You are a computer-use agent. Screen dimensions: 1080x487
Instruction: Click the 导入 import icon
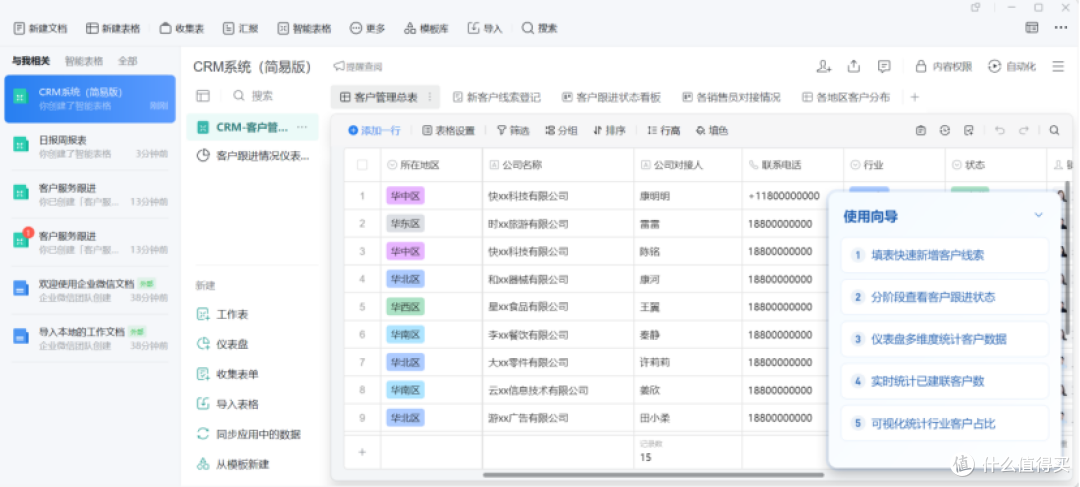(x=473, y=28)
